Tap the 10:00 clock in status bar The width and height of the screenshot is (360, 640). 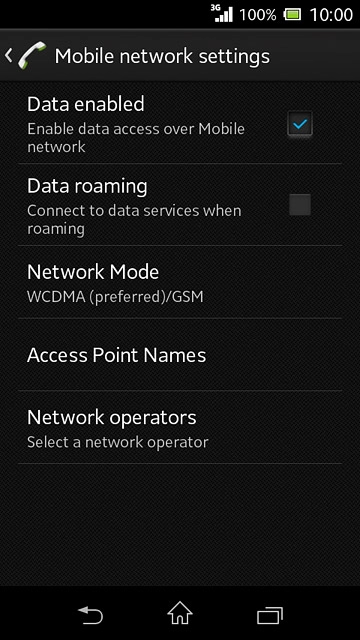[x=331, y=15]
